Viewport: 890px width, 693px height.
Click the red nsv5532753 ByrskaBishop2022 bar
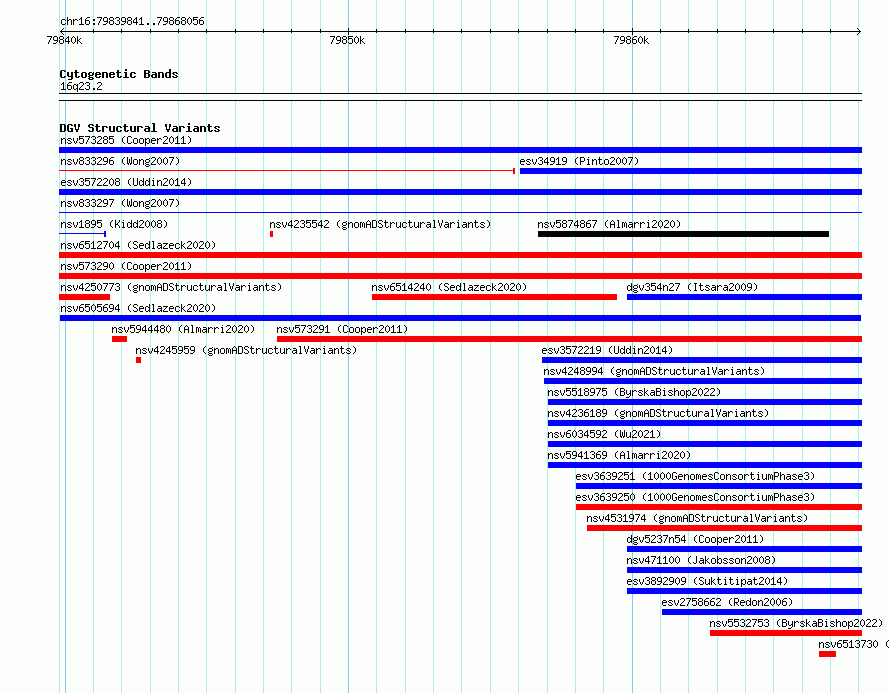(x=786, y=633)
